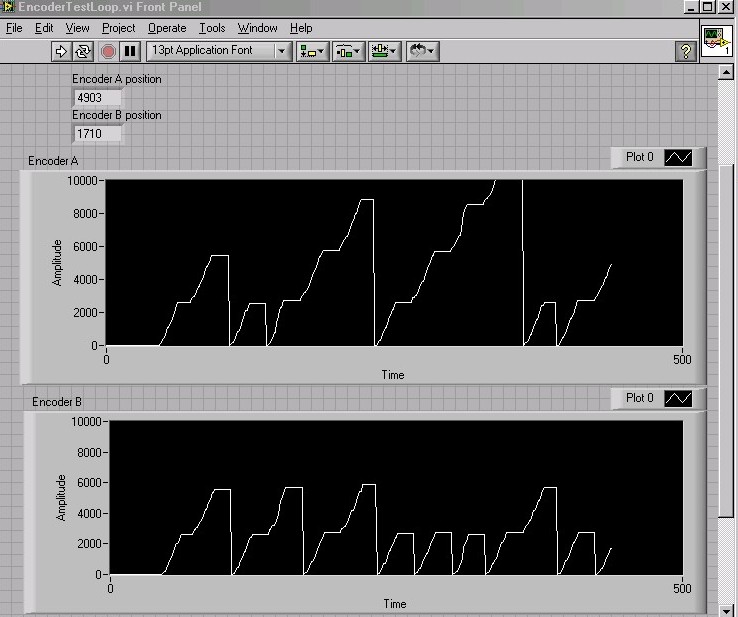The height and width of the screenshot is (617, 738).
Task: Open the Operate menu
Action: (167, 28)
